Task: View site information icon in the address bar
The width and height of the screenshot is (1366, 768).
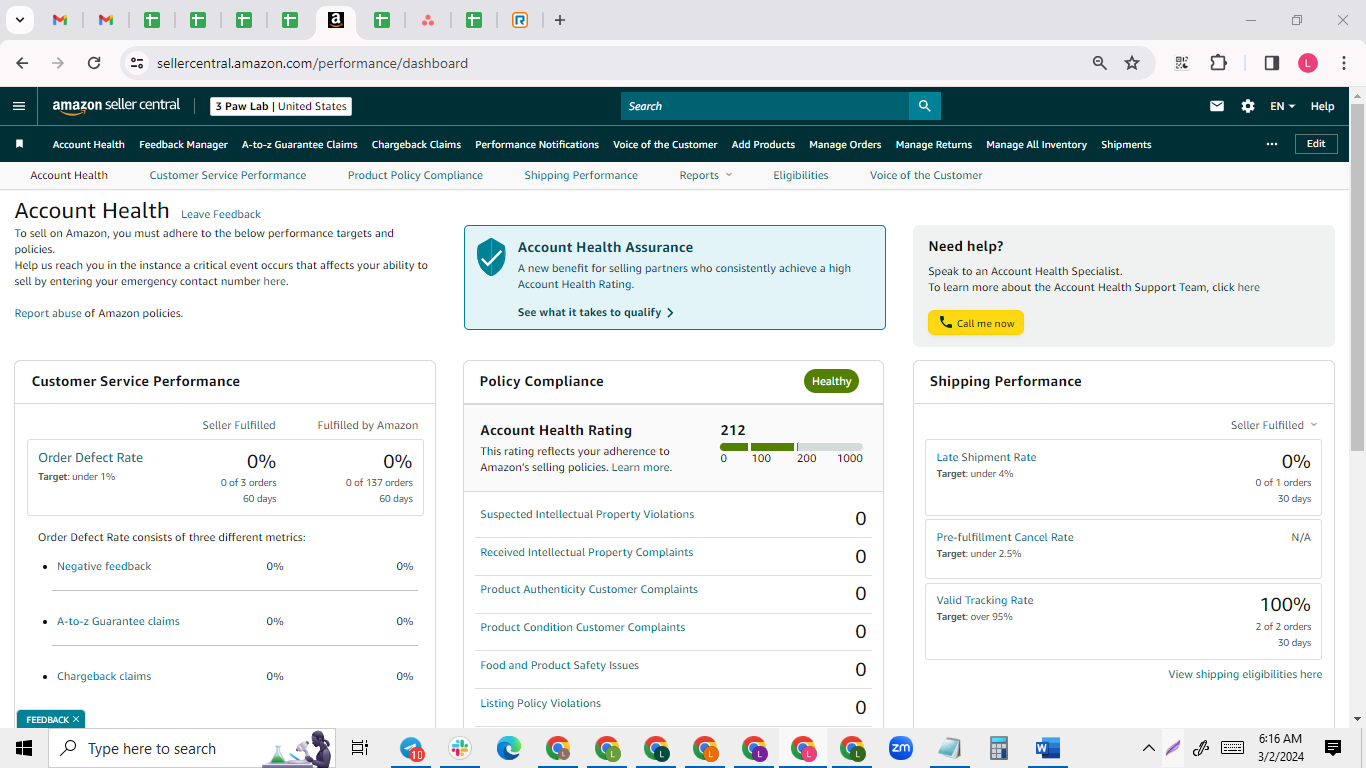Action: 137,63
